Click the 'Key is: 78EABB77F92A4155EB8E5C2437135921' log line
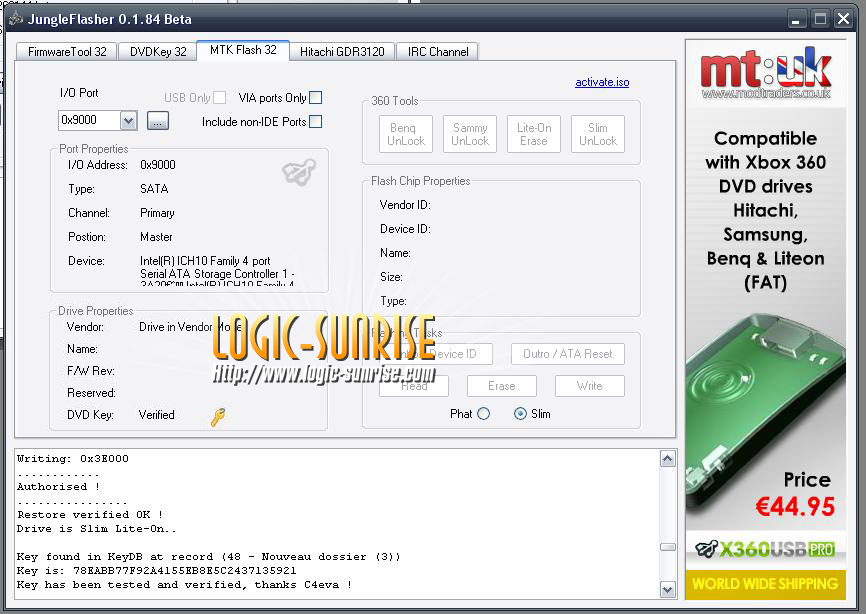The image size is (866, 614). (156, 570)
